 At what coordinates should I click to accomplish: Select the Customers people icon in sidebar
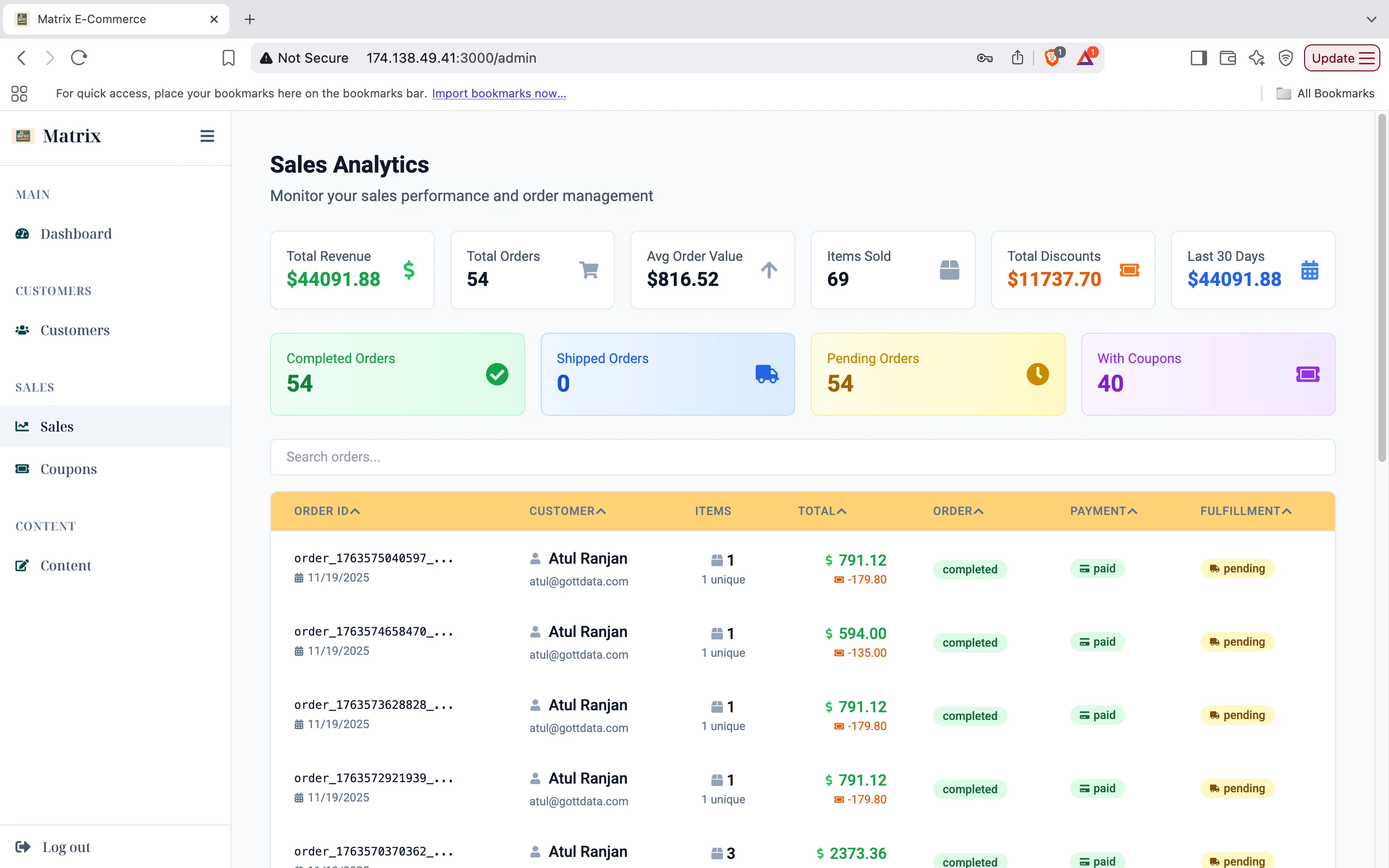pos(22,330)
